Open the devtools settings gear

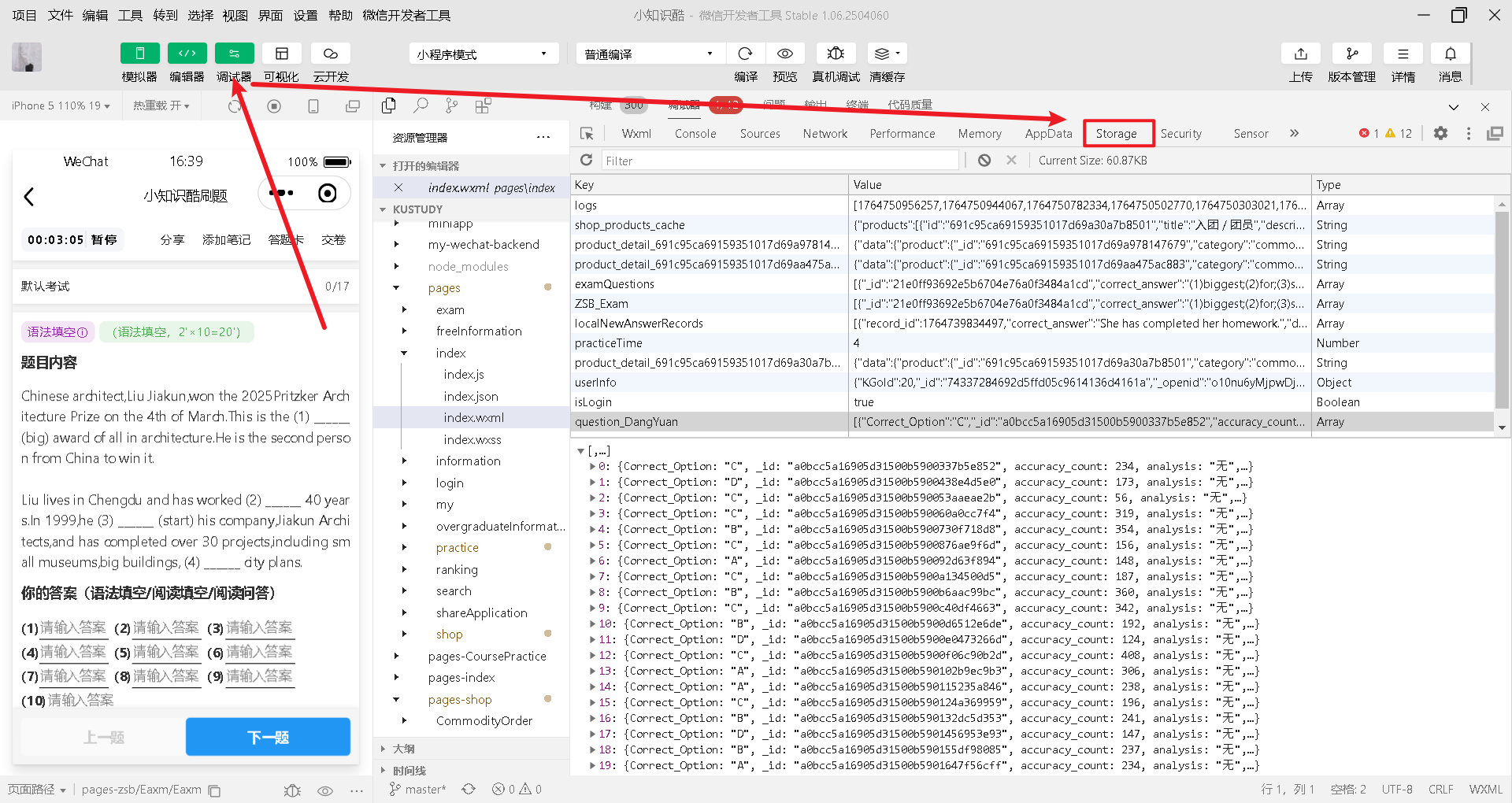tap(1440, 134)
